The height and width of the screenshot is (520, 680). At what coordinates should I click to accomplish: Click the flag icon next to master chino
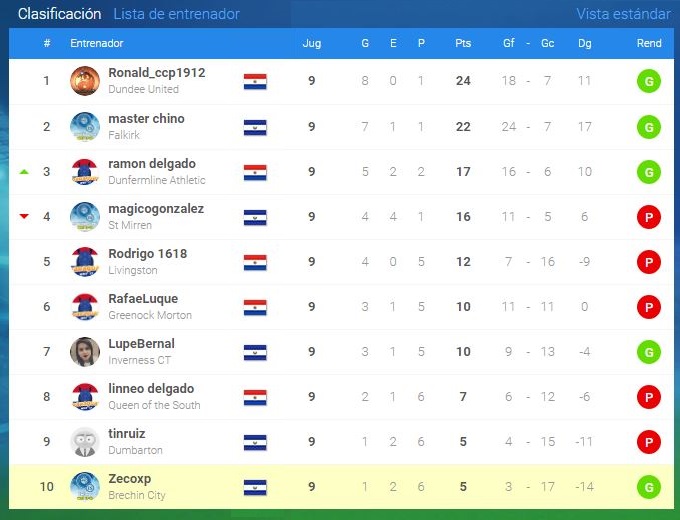tap(255, 128)
